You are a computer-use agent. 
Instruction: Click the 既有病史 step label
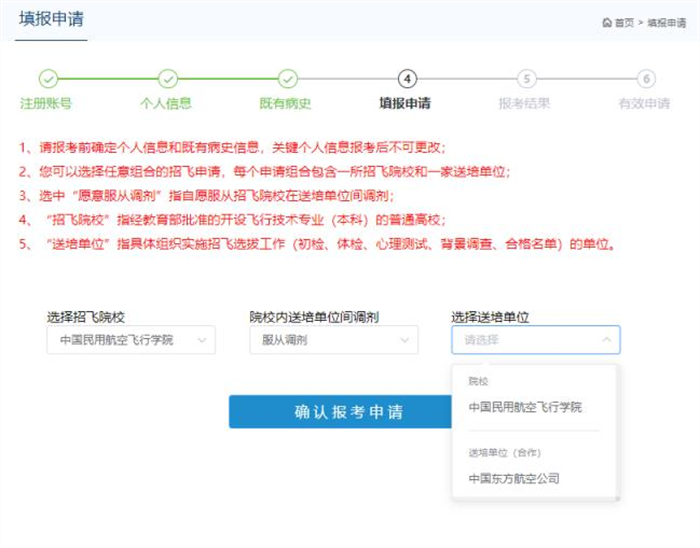pyautogui.click(x=286, y=103)
